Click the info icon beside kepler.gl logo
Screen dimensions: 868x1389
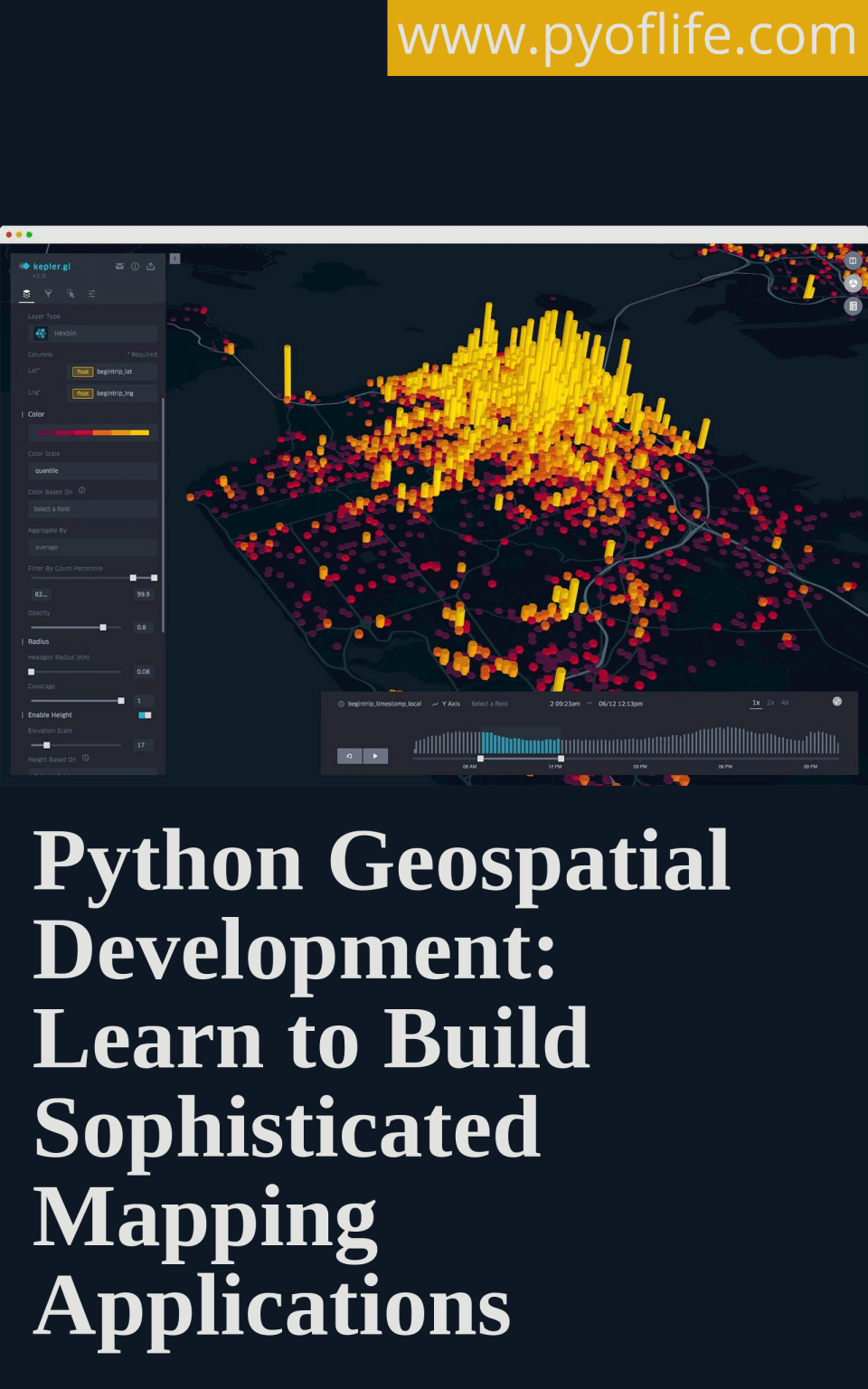pos(135,267)
